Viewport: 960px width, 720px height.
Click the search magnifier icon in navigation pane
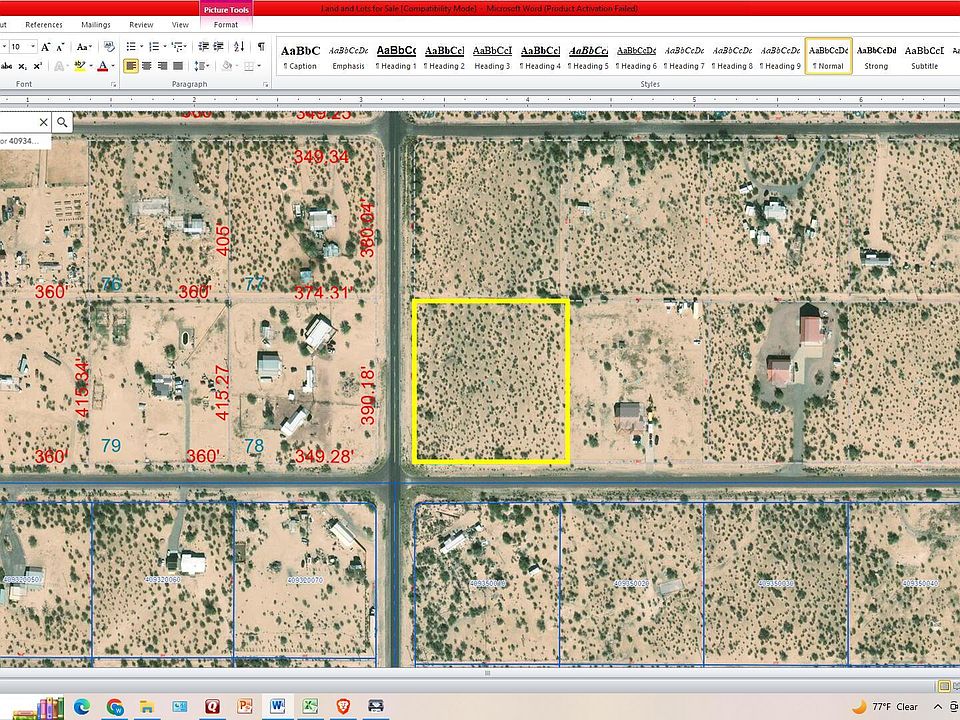[62, 122]
